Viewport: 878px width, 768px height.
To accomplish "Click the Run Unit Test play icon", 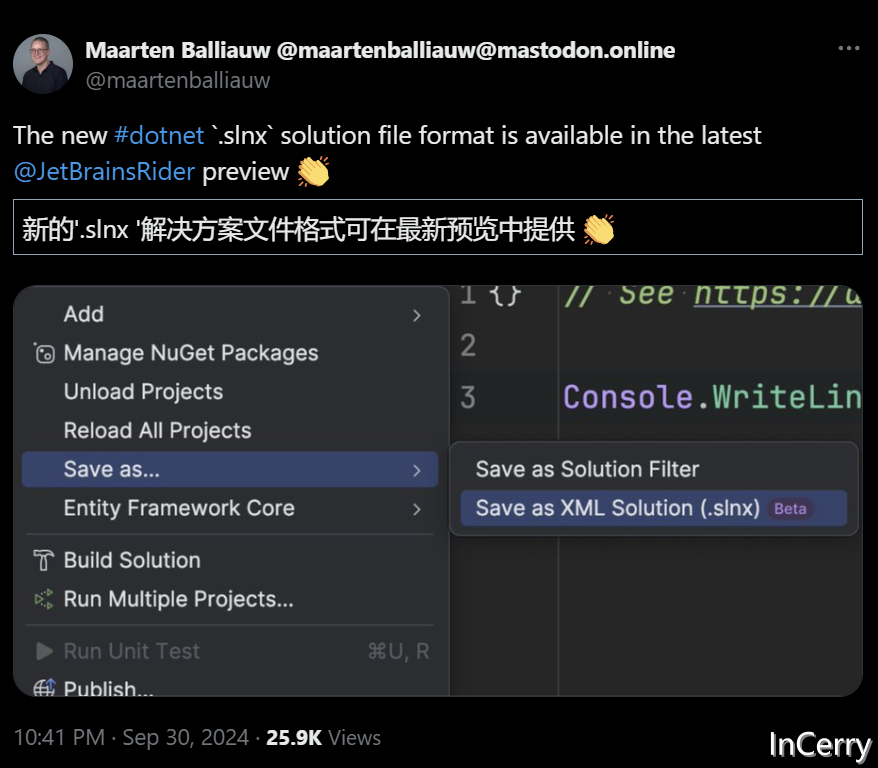I will click(44, 651).
